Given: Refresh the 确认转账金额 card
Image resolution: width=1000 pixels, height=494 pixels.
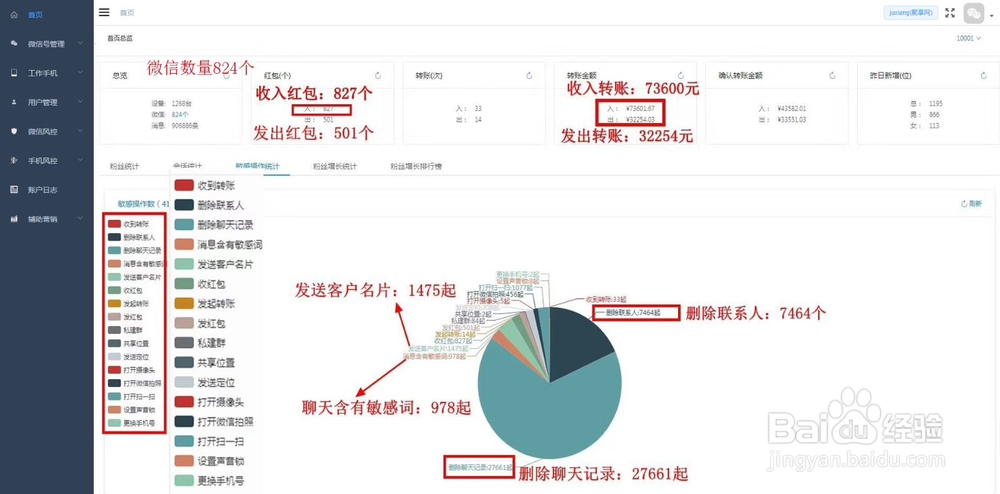Looking at the screenshot, I should point(832,75).
